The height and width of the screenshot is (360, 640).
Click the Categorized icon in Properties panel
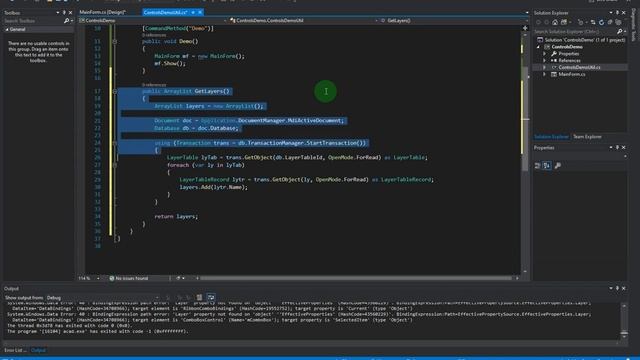[x=538, y=165]
